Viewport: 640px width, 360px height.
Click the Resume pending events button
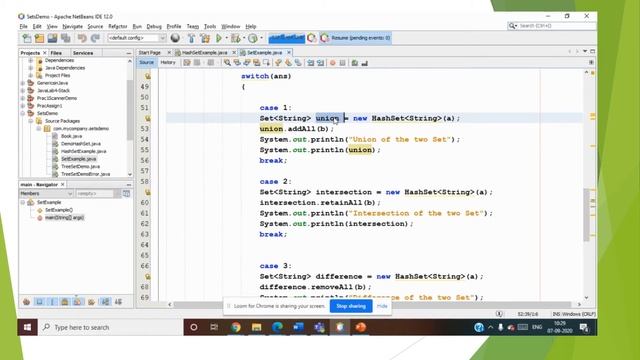point(355,38)
